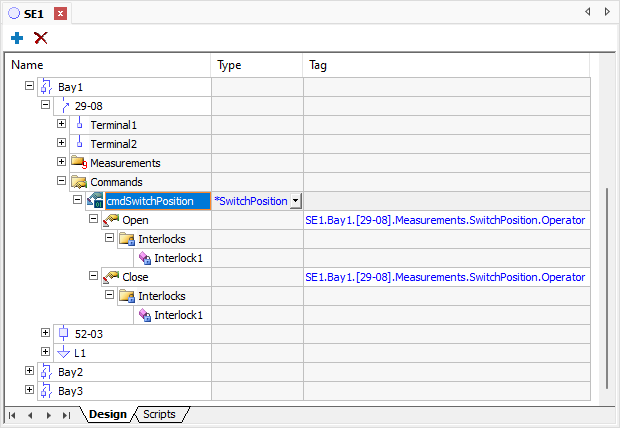Go to next sheet tab arrow
This screenshot has width=620, height=428.
49,415
